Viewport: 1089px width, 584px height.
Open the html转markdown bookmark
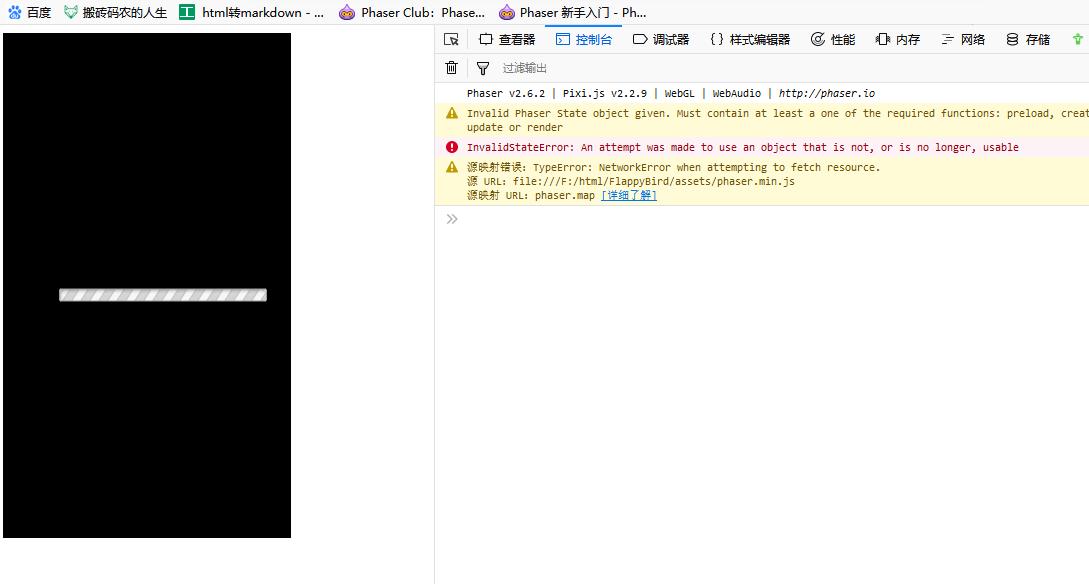point(251,12)
